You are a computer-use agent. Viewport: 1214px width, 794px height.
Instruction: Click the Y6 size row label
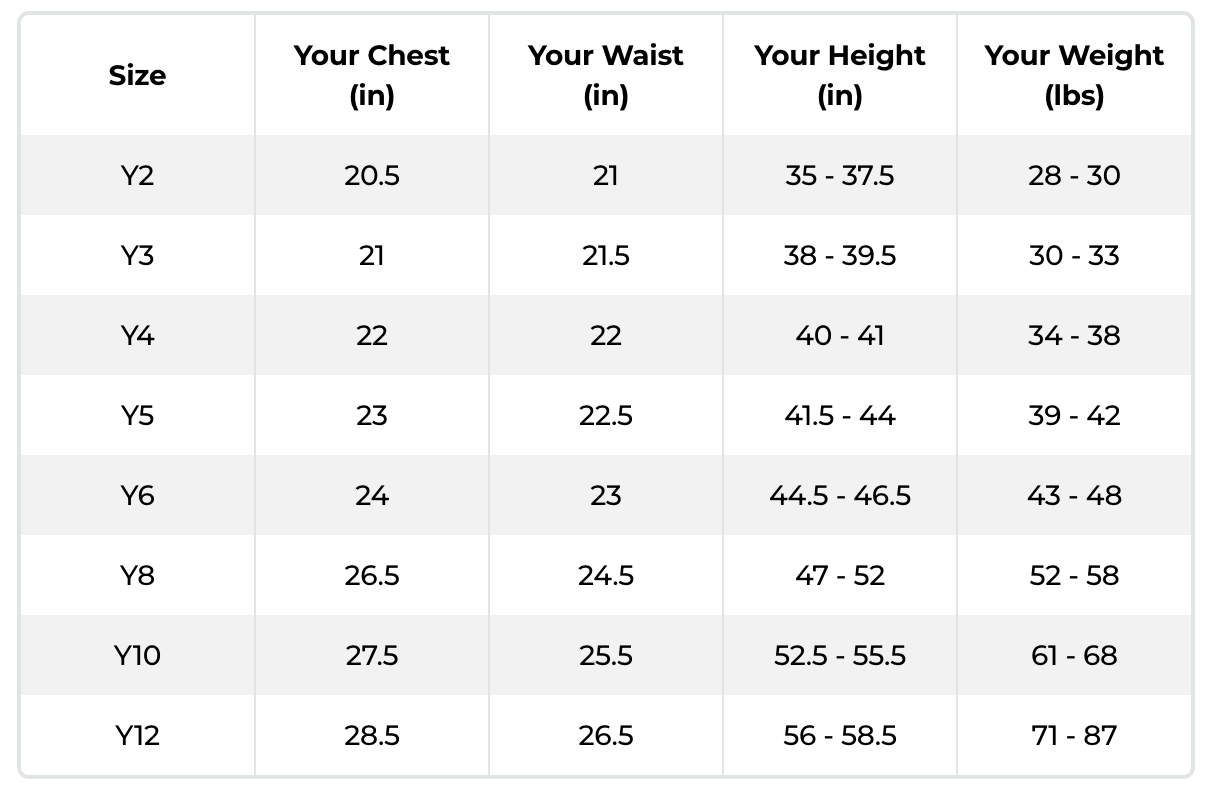click(x=137, y=496)
